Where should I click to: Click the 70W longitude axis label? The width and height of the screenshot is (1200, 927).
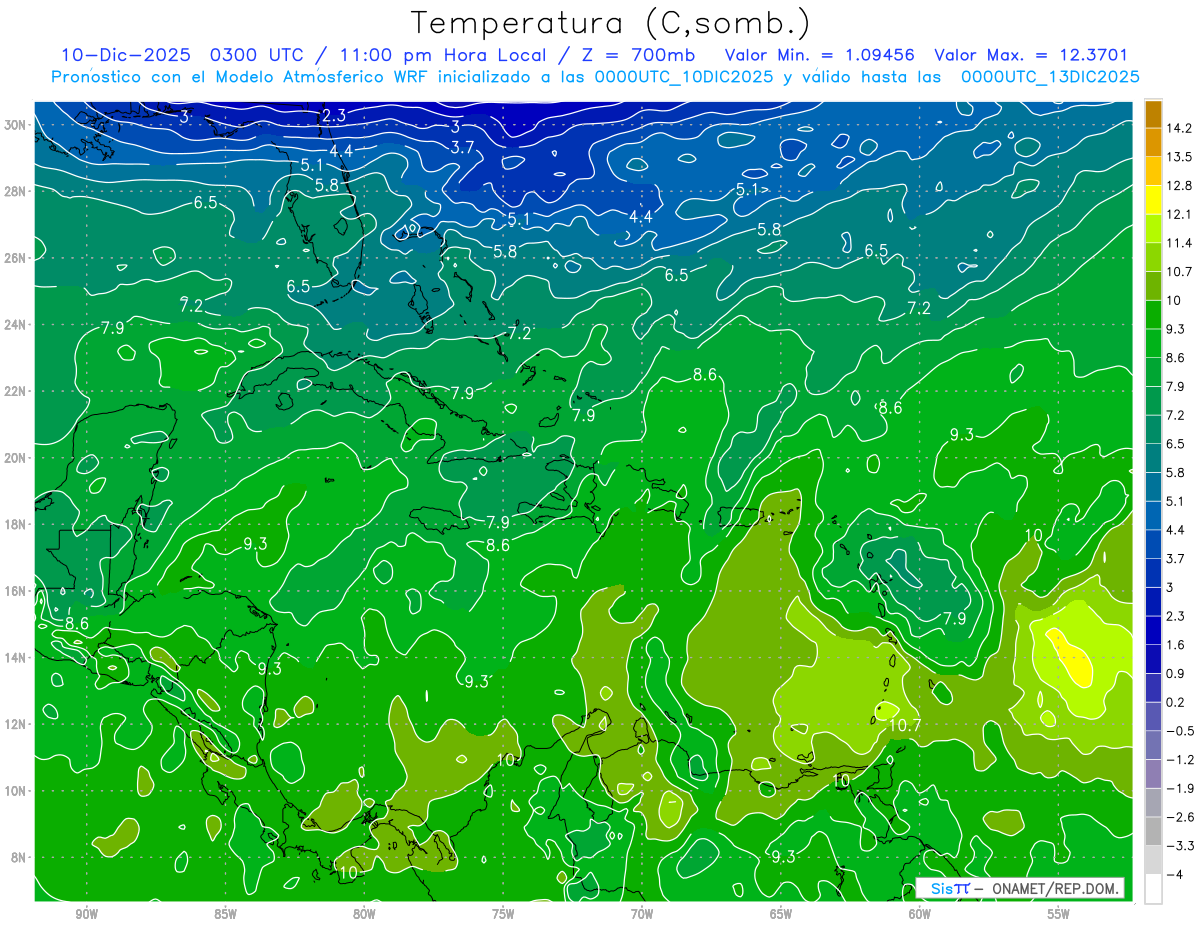click(642, 914)
